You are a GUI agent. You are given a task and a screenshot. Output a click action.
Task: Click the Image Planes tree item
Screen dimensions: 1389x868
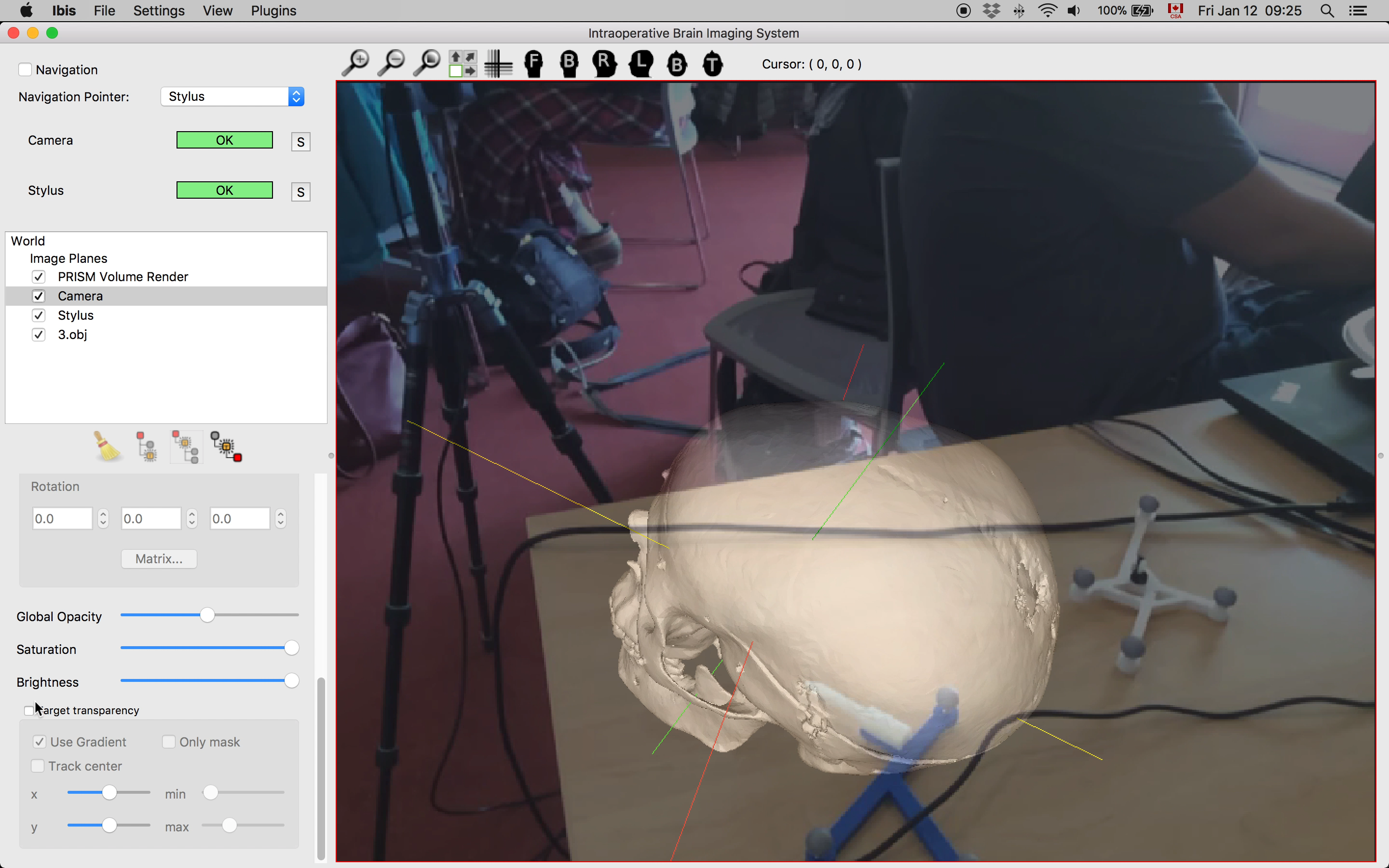(68, 258)
